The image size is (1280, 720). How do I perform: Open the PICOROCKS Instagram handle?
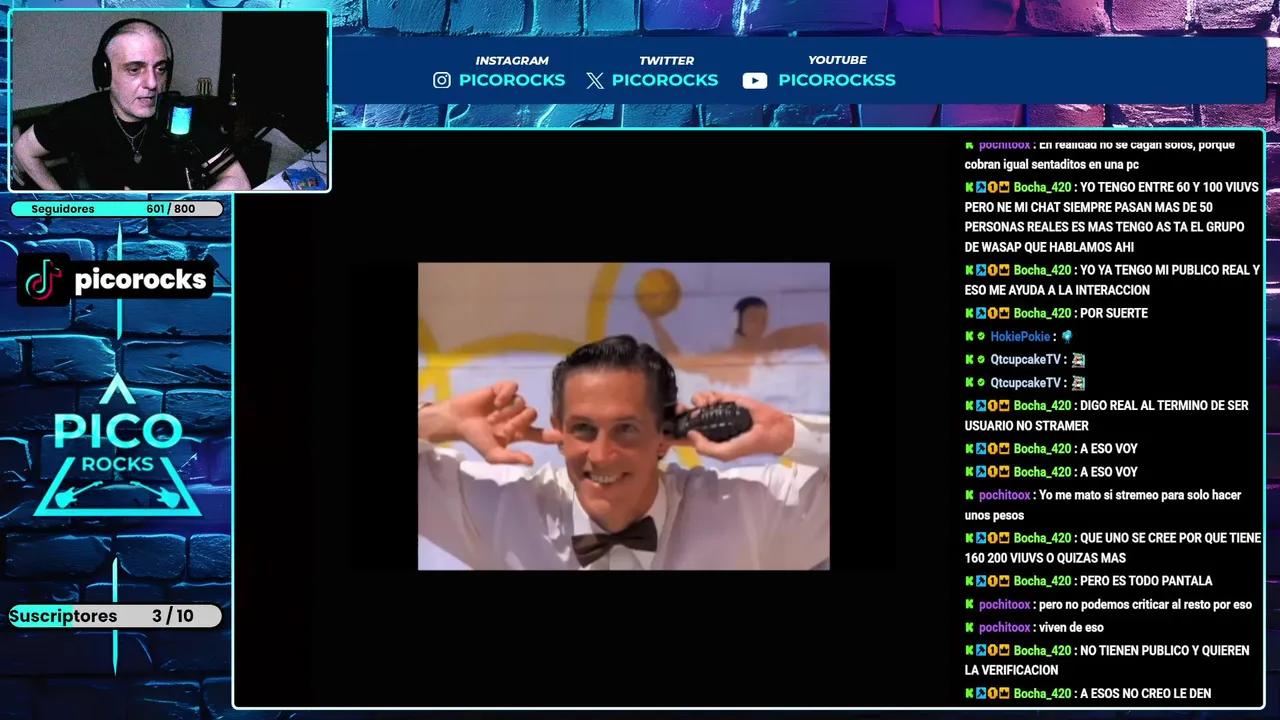pyautogui.click(x=512, y=80)
